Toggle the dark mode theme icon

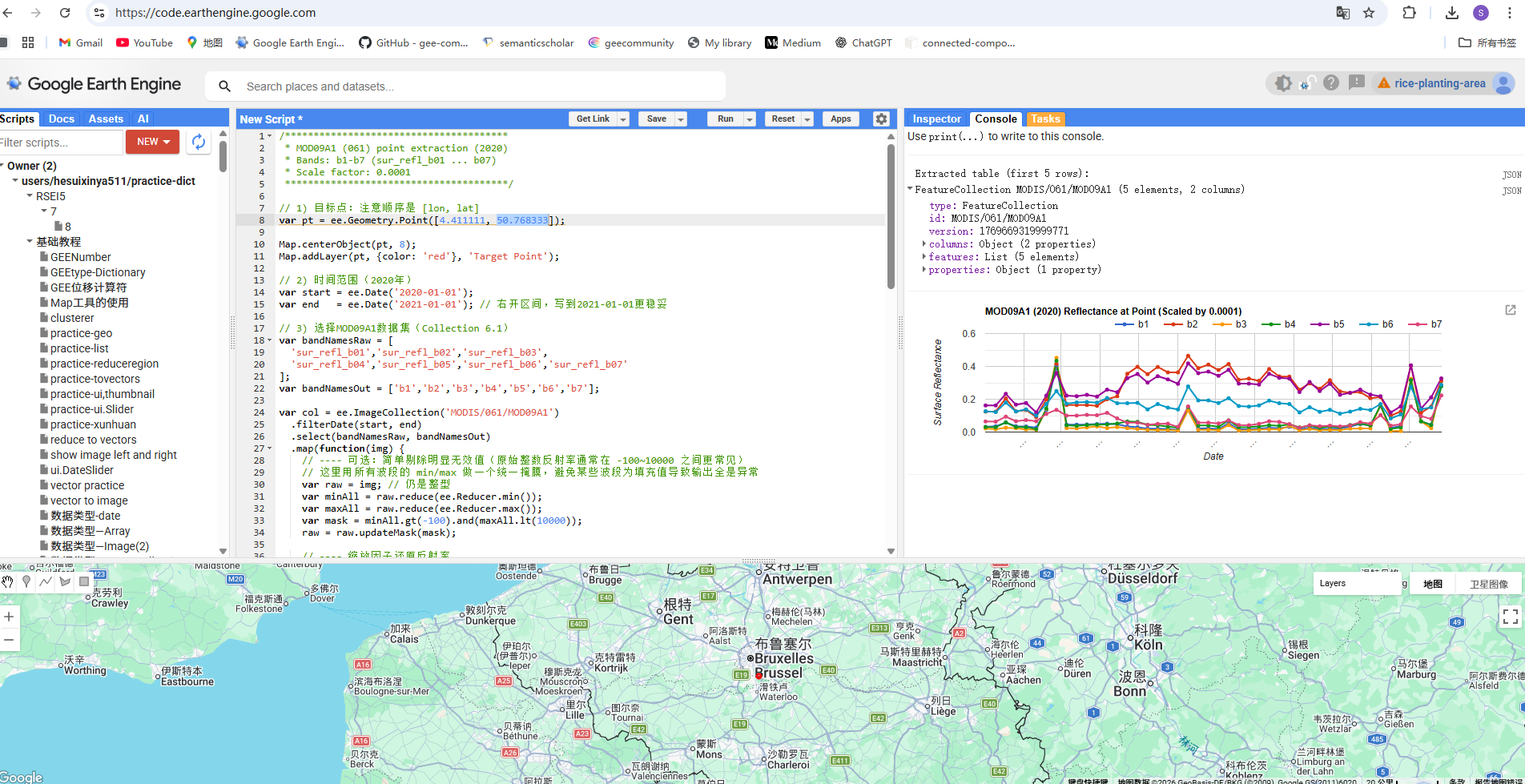coord(1283,83)
